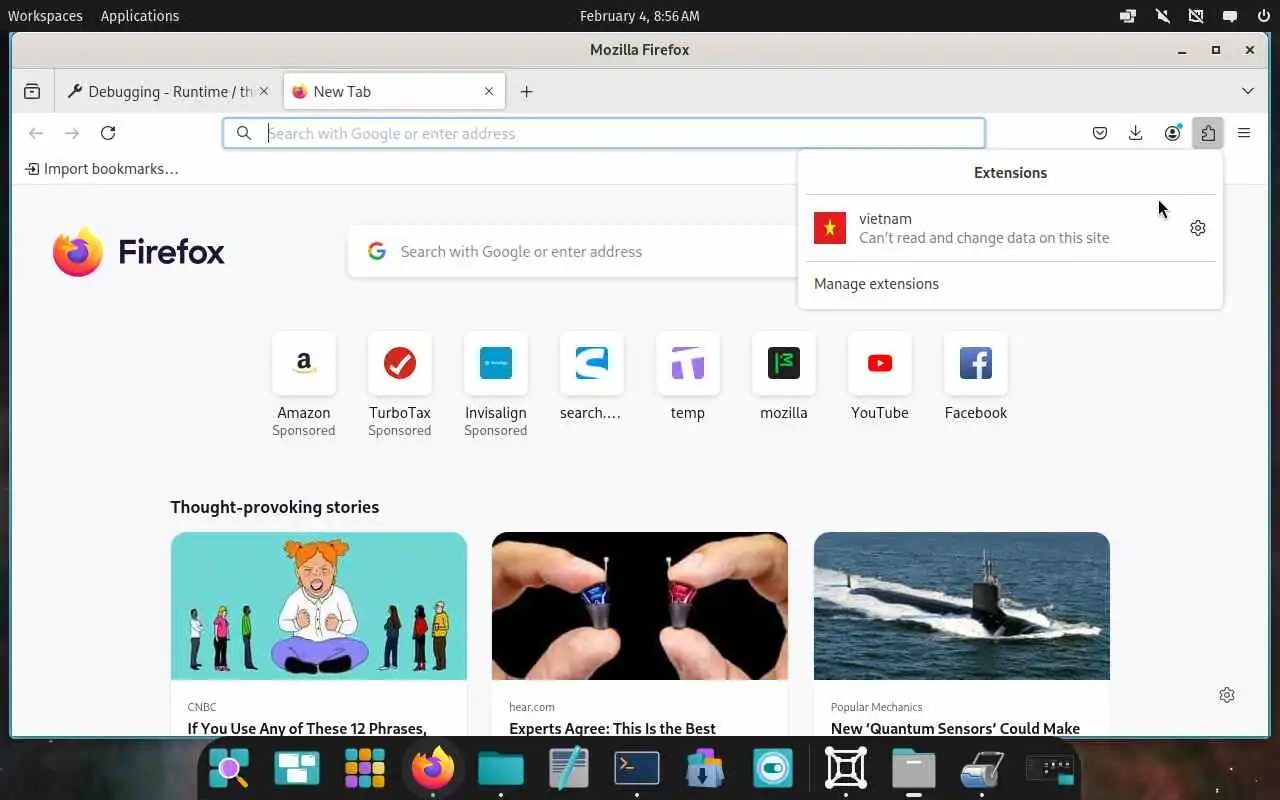This screenshot has height=800, width=1280.
Task: Toggle the Extensions puzzle-piece button
Action: pyautogui.click(x=1208, y=133)
